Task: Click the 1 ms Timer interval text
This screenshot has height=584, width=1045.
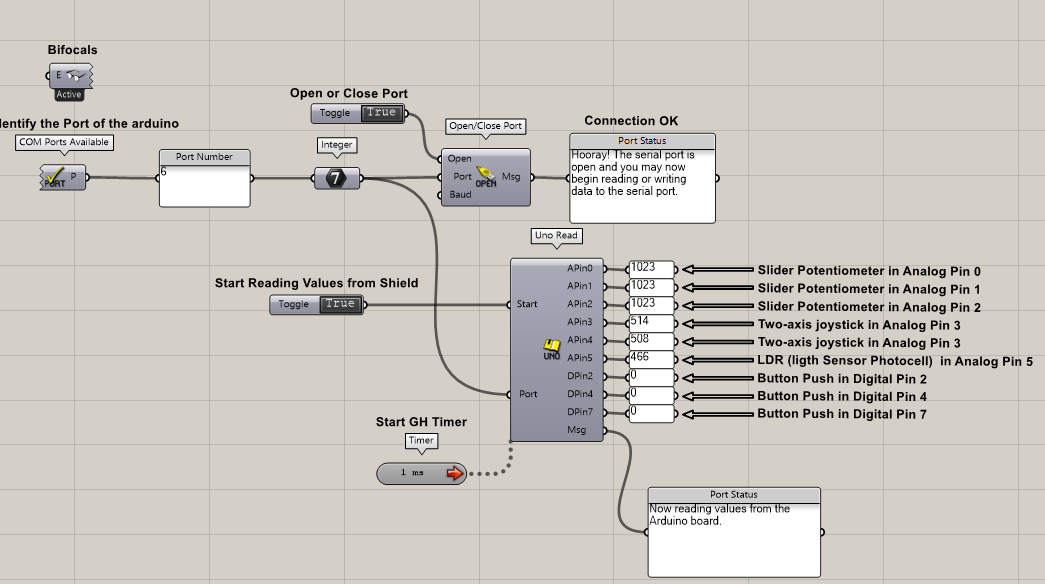Action: point(412,473)
